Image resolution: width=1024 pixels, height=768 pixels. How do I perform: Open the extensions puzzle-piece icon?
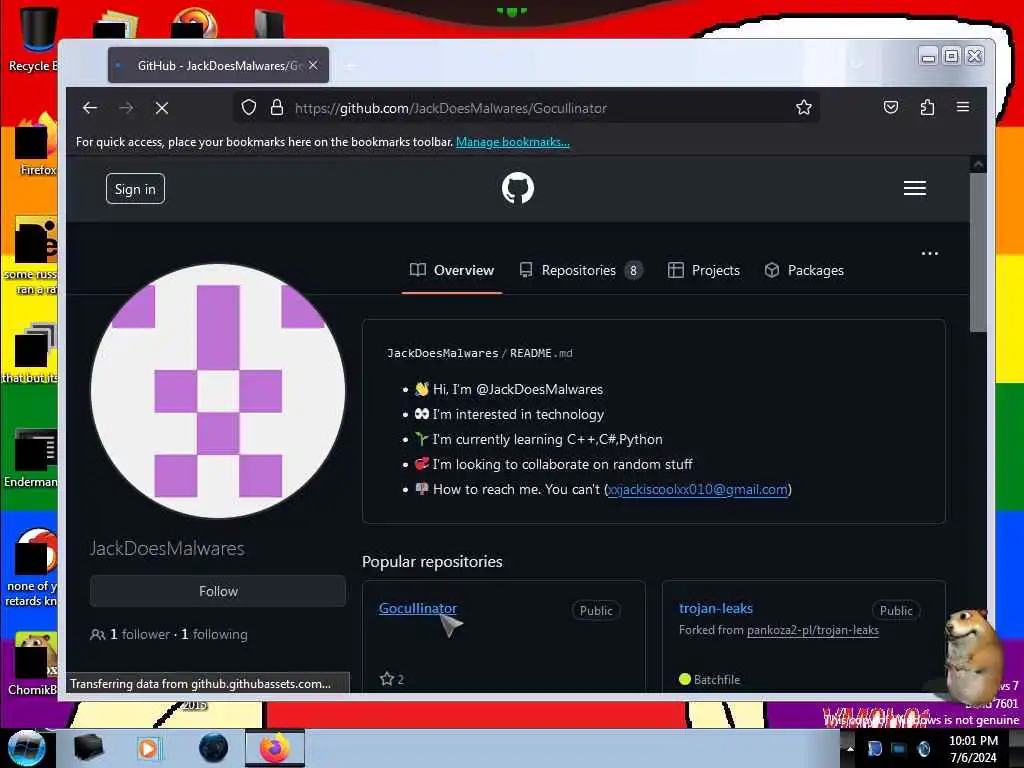pyautogui.click(x=927, y=107)
